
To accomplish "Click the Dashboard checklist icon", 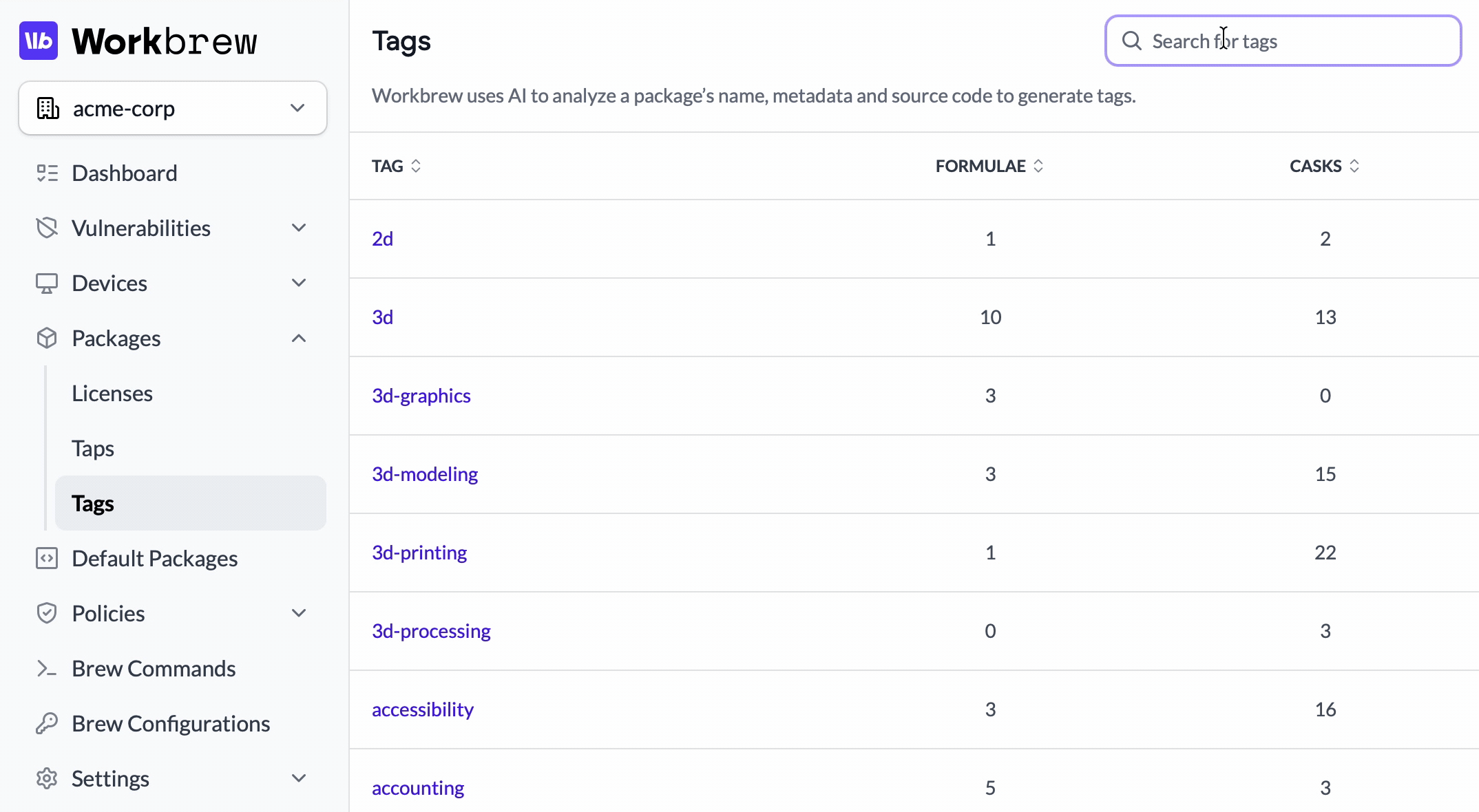I will point(47,173).
